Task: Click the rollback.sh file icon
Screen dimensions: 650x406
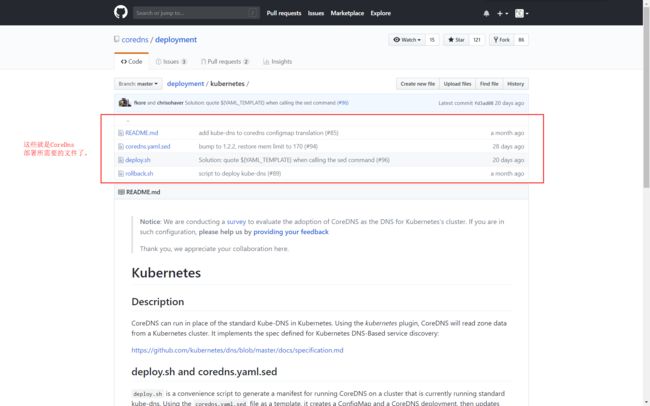Action: (x=121, y=174)
